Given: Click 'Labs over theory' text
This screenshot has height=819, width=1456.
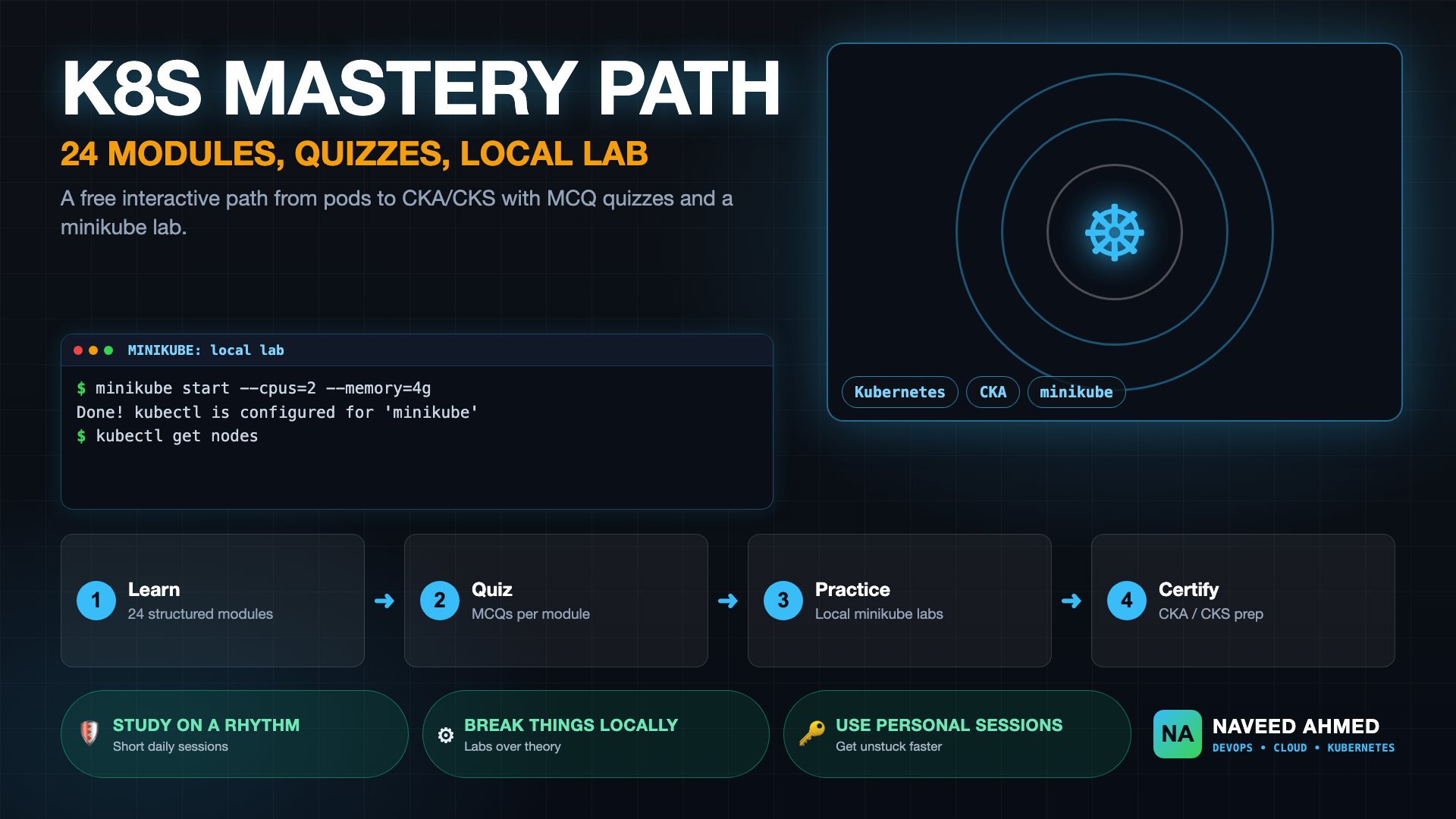Looking at the screenshot, I should coord(513,746).
